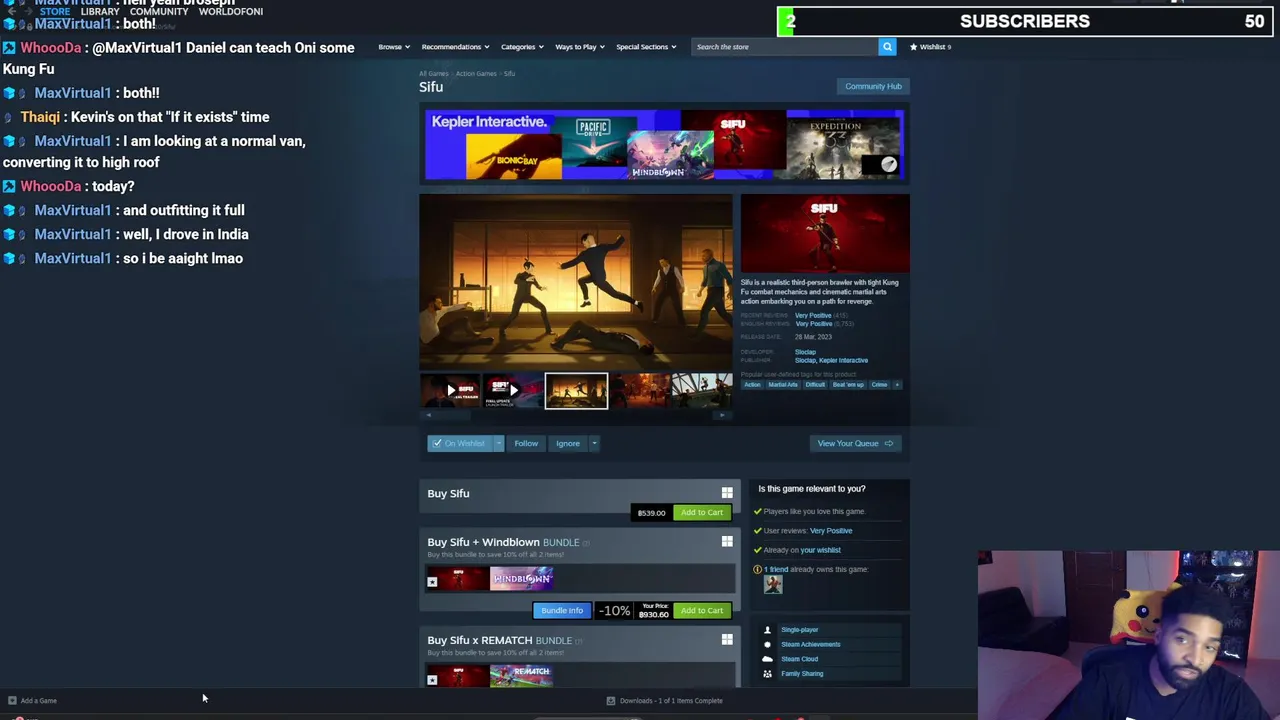Click the Downloads status icon

point(611,701)
